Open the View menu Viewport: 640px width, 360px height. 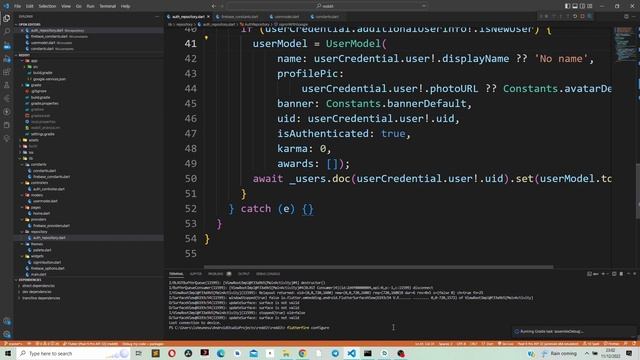pos(66,6)
